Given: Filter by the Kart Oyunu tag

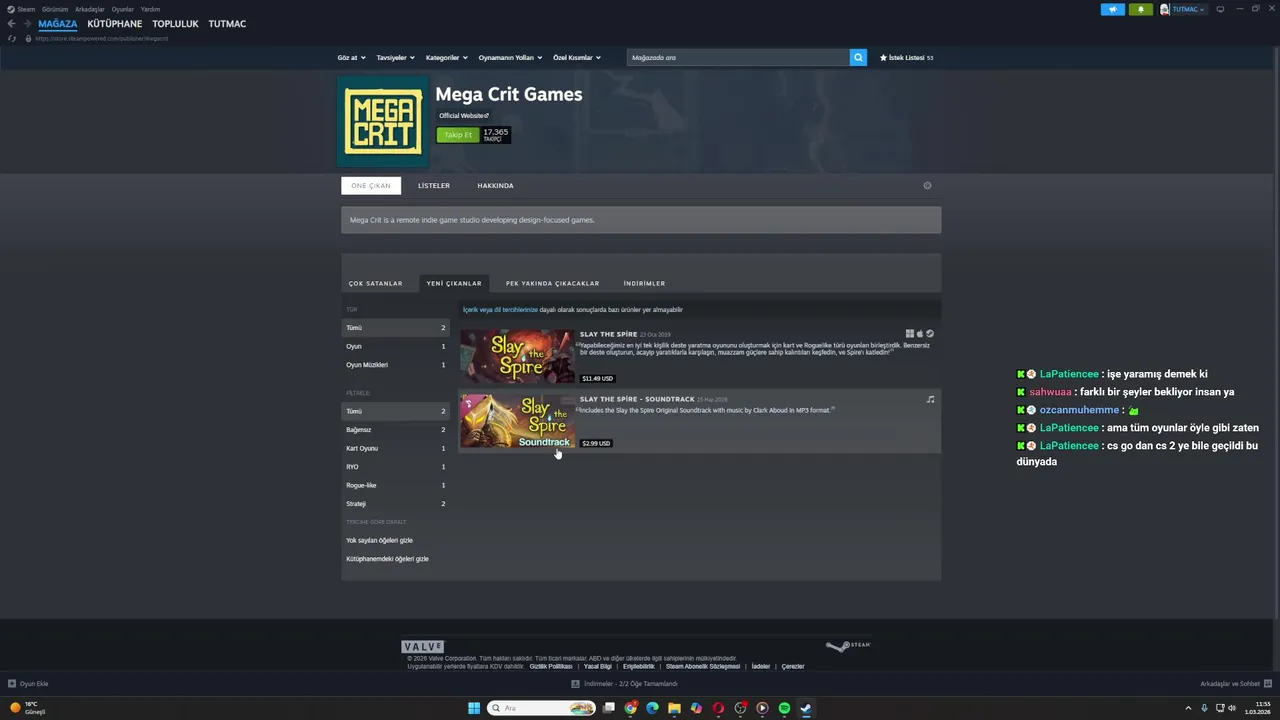Looking at the screenshot, I should coord(396,449).
